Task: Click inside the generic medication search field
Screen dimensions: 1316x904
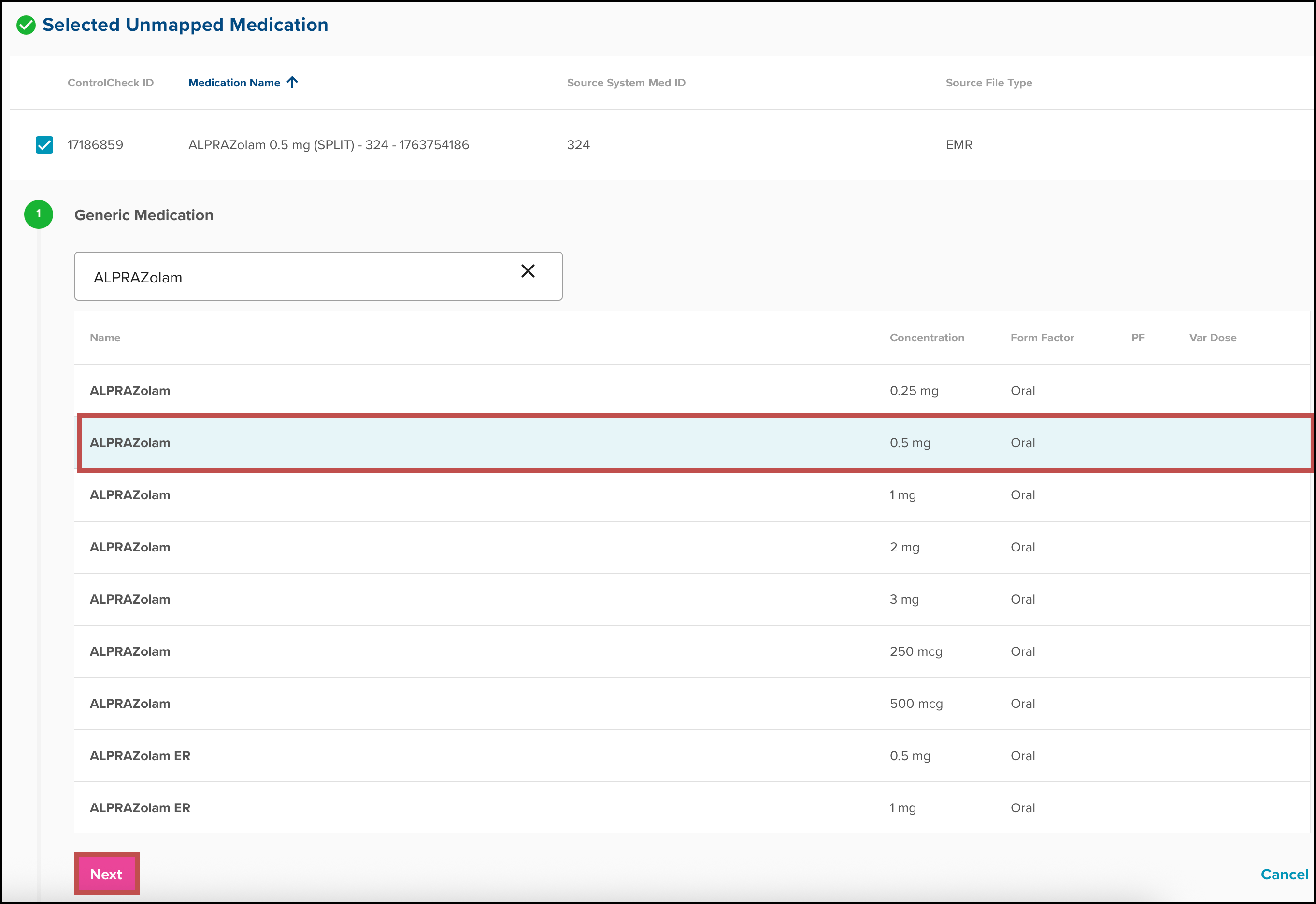Action: 295,277
